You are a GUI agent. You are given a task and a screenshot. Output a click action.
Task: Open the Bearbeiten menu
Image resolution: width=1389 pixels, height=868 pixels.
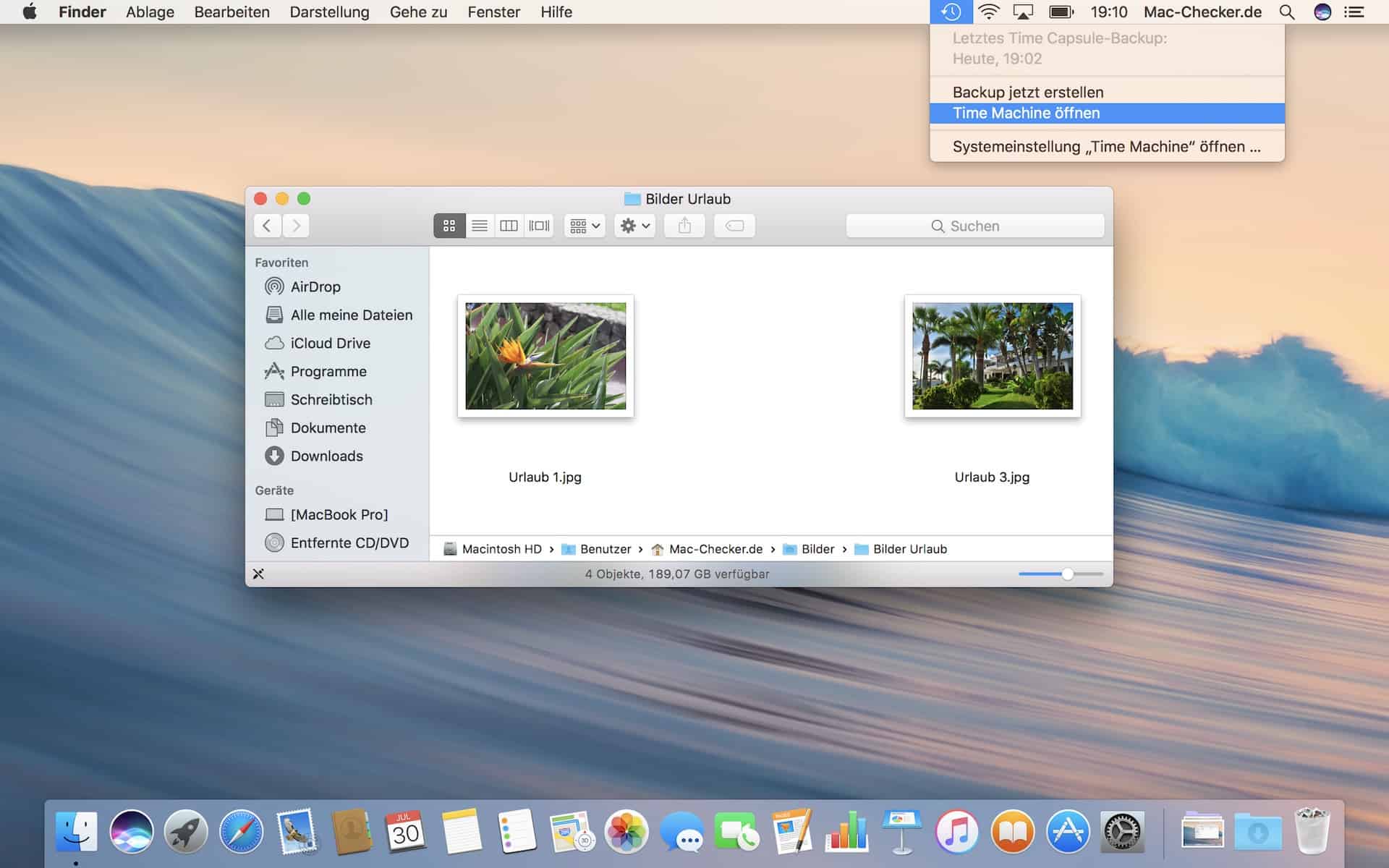coord(231,12)
